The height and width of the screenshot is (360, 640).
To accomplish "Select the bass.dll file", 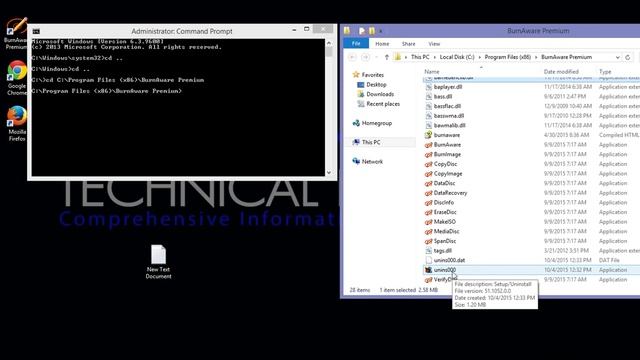I will 442,97.
